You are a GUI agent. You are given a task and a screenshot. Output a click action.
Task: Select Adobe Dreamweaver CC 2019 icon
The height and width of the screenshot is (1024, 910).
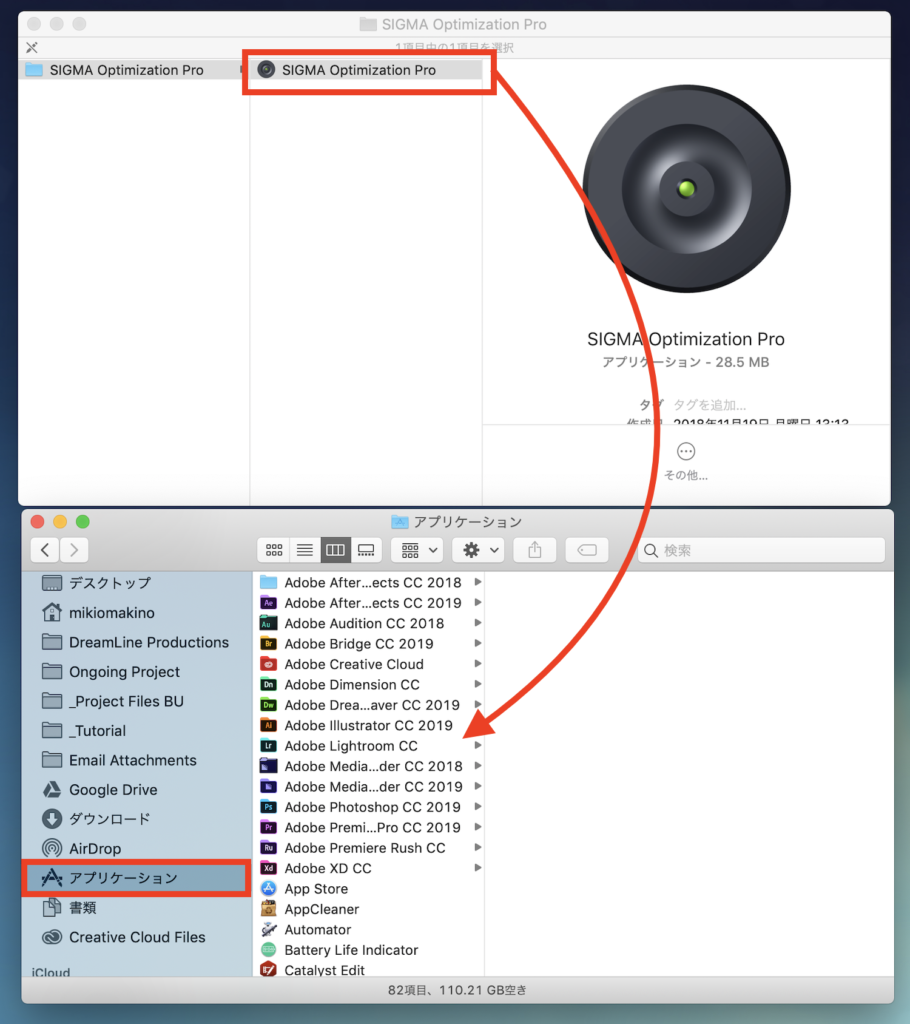pos(268,705)
